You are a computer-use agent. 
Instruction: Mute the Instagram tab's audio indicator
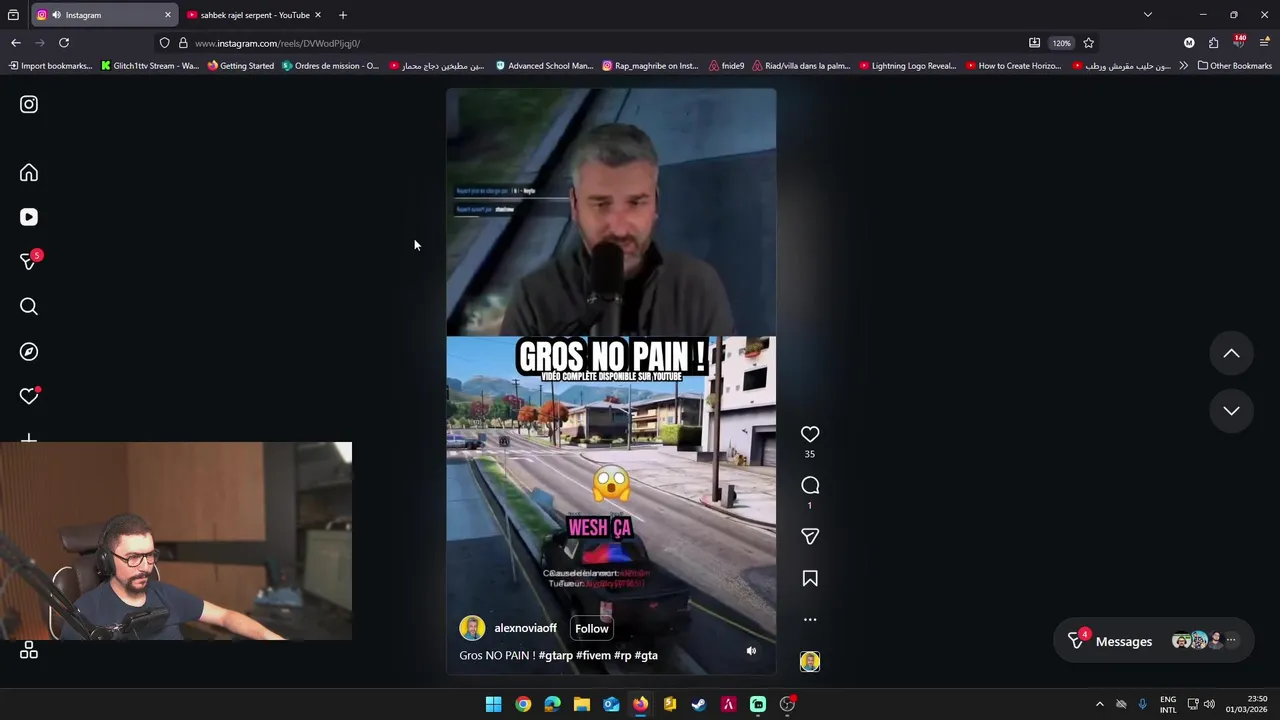coord(56,15)
